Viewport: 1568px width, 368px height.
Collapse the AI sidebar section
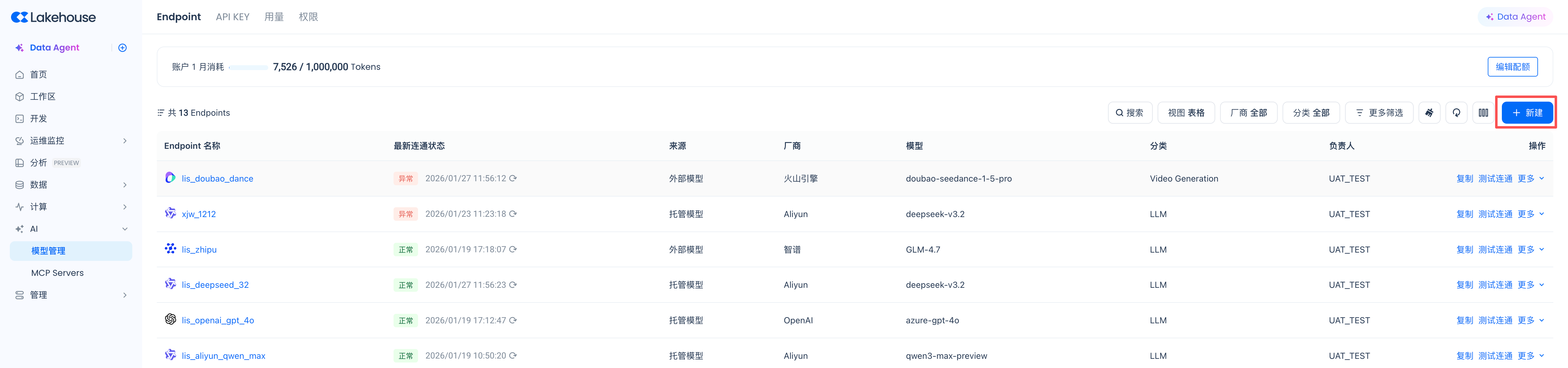(125, 229)
